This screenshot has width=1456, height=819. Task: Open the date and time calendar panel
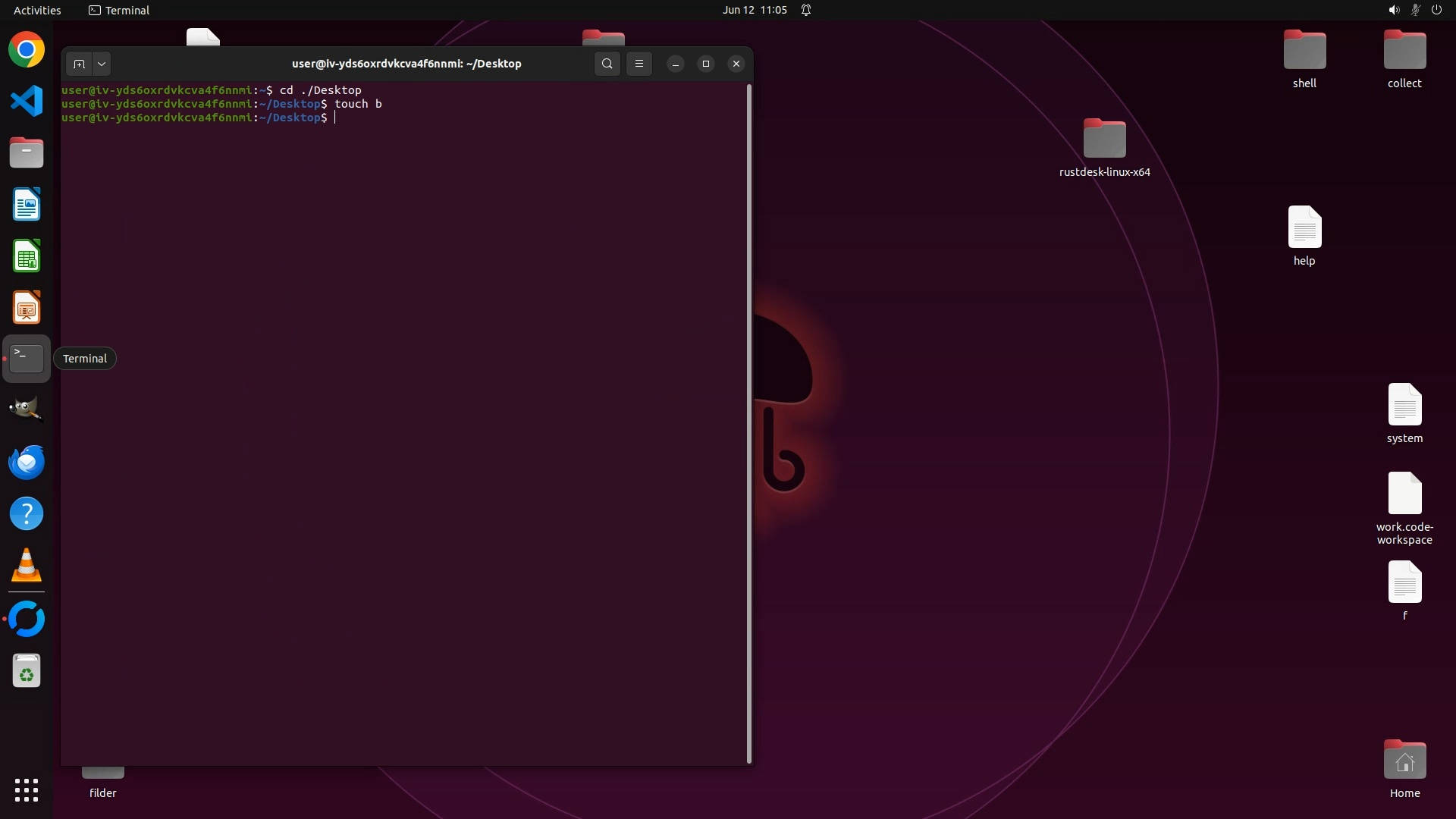pos(754,10)
